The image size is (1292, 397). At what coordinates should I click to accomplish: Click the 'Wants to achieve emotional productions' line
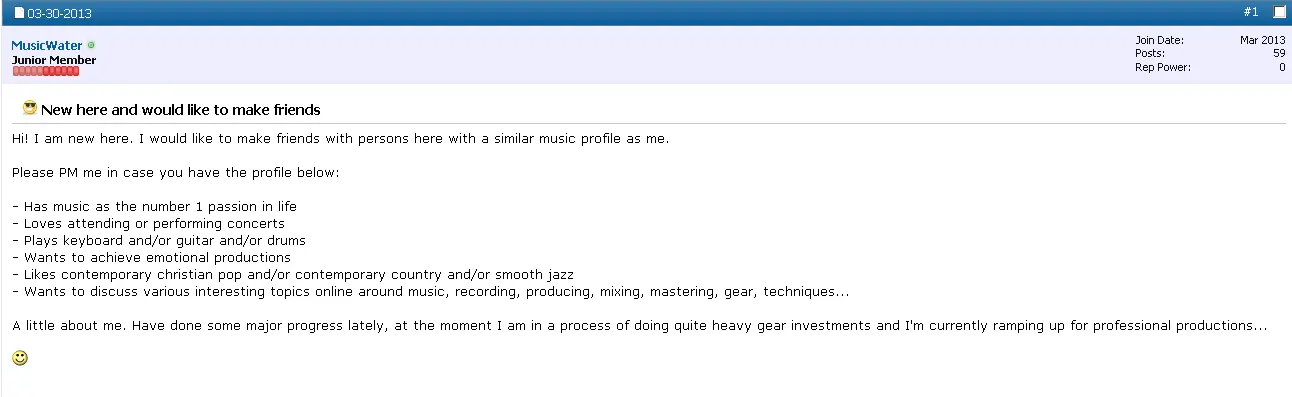click(x=152, y=258)
